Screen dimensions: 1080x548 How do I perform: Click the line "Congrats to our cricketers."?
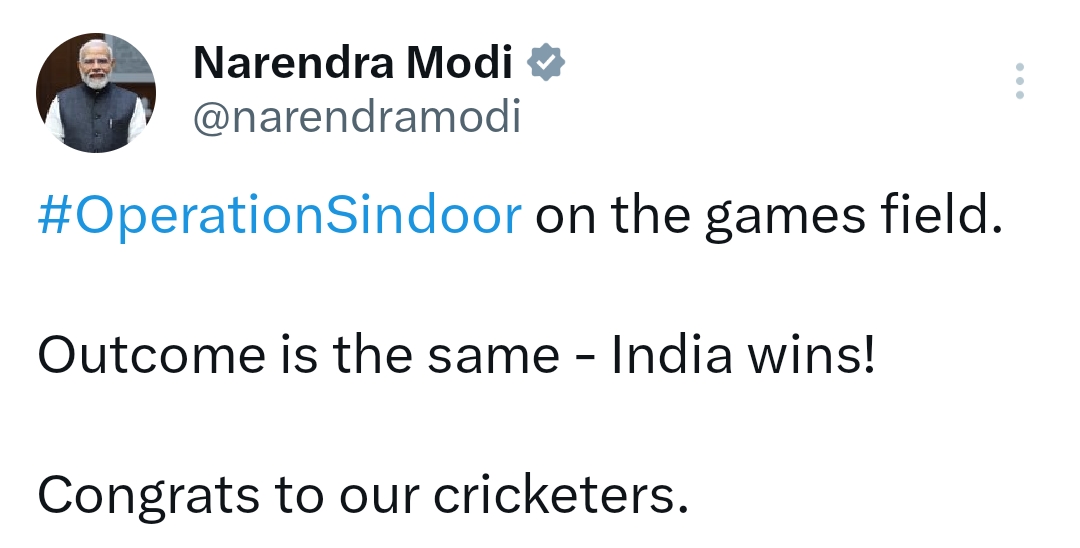tap(363, 495)
